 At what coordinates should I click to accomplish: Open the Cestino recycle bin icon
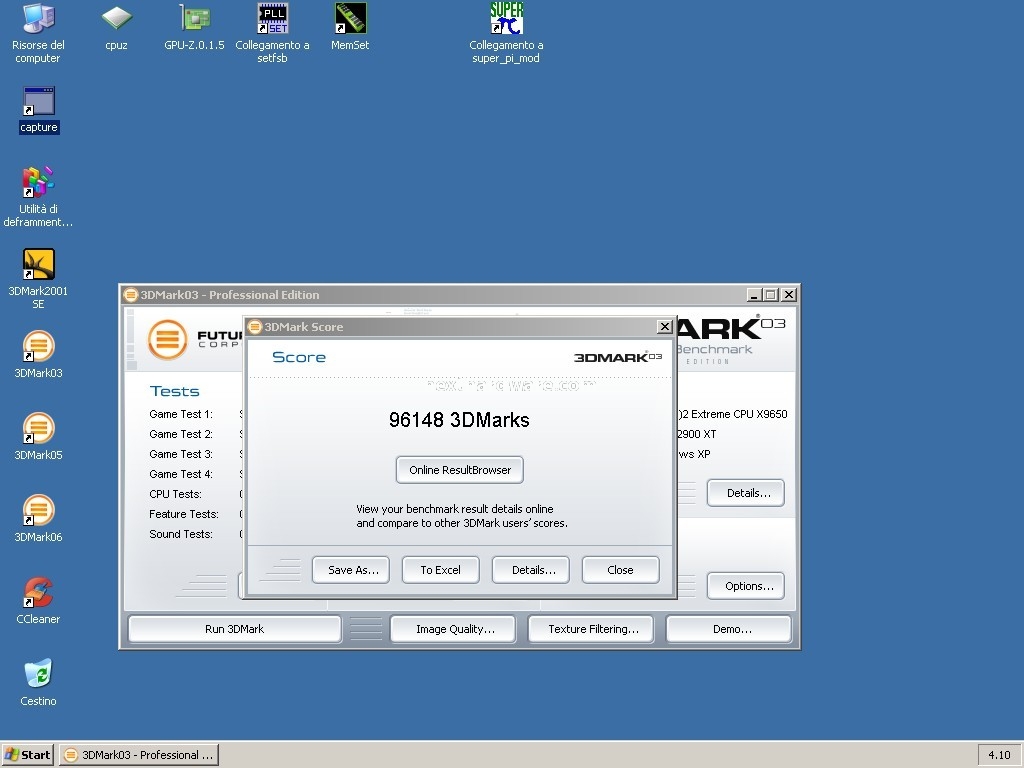[x=38, y=683]
